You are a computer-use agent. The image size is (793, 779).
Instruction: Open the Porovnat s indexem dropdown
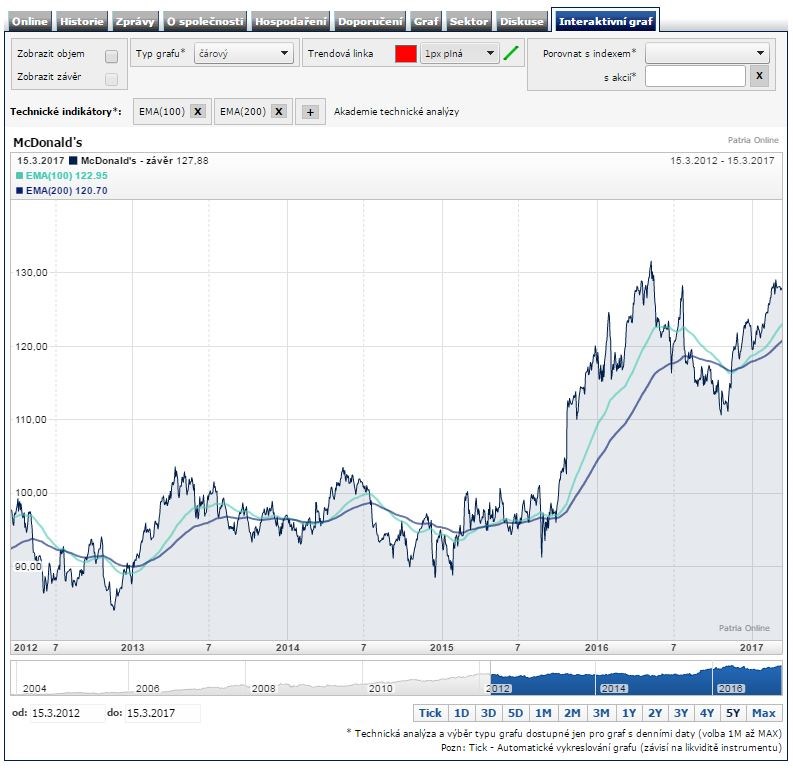[707, 53]
